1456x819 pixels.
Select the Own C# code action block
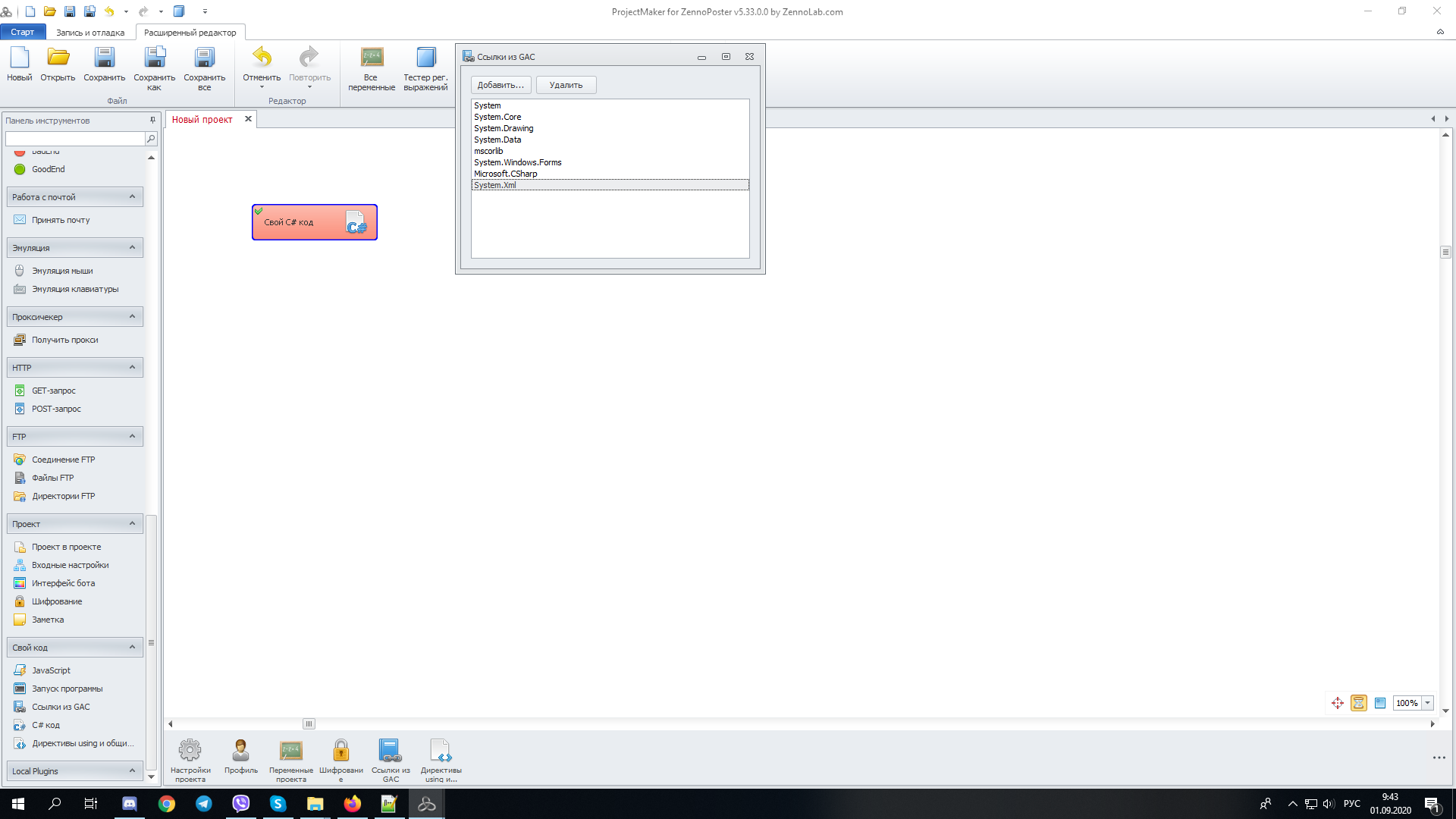pos(314,222)
